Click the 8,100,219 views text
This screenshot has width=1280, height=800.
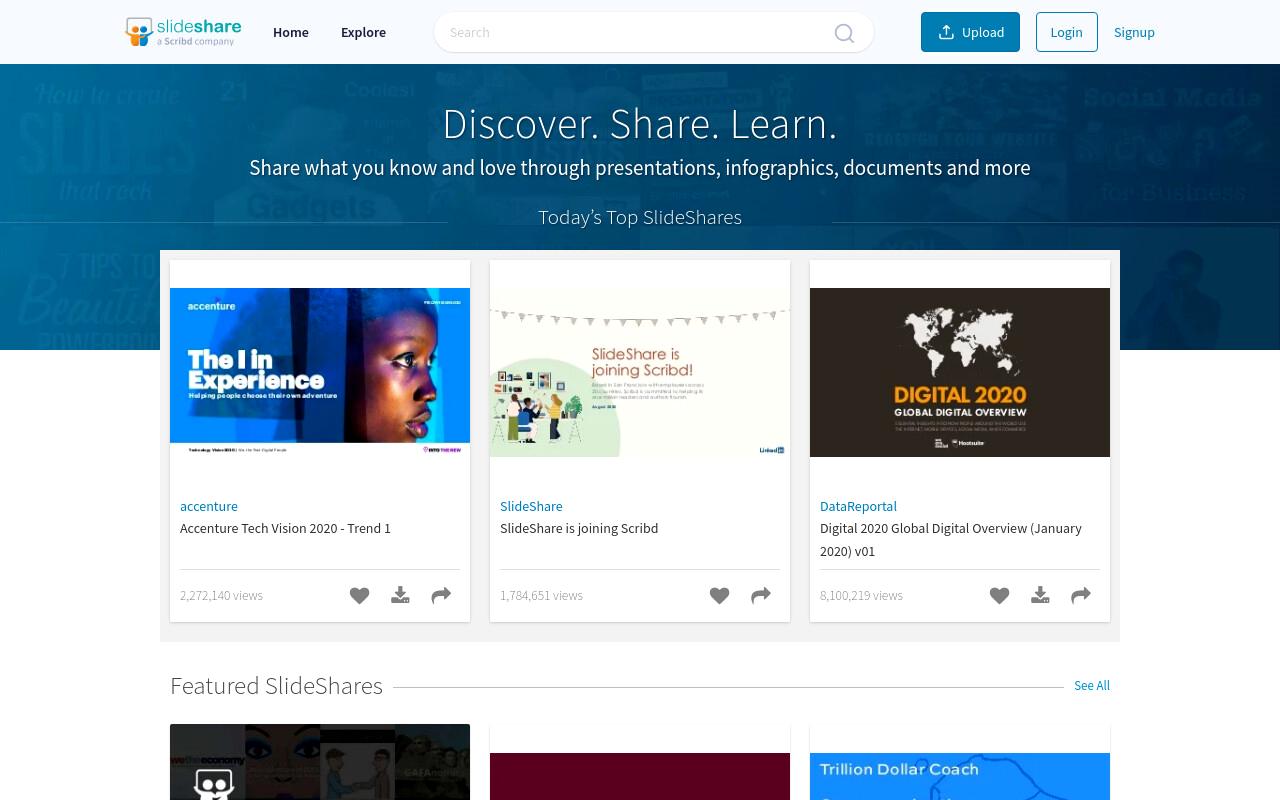pos(861,595)
